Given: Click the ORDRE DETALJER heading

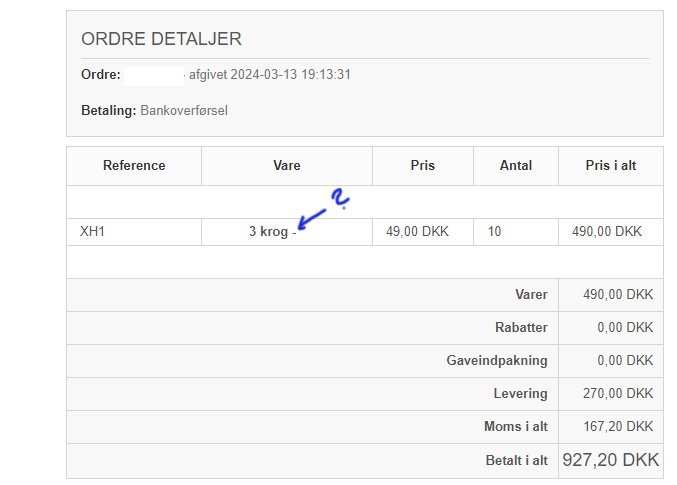Looking at the screenshot, I should tap(161, 40).
